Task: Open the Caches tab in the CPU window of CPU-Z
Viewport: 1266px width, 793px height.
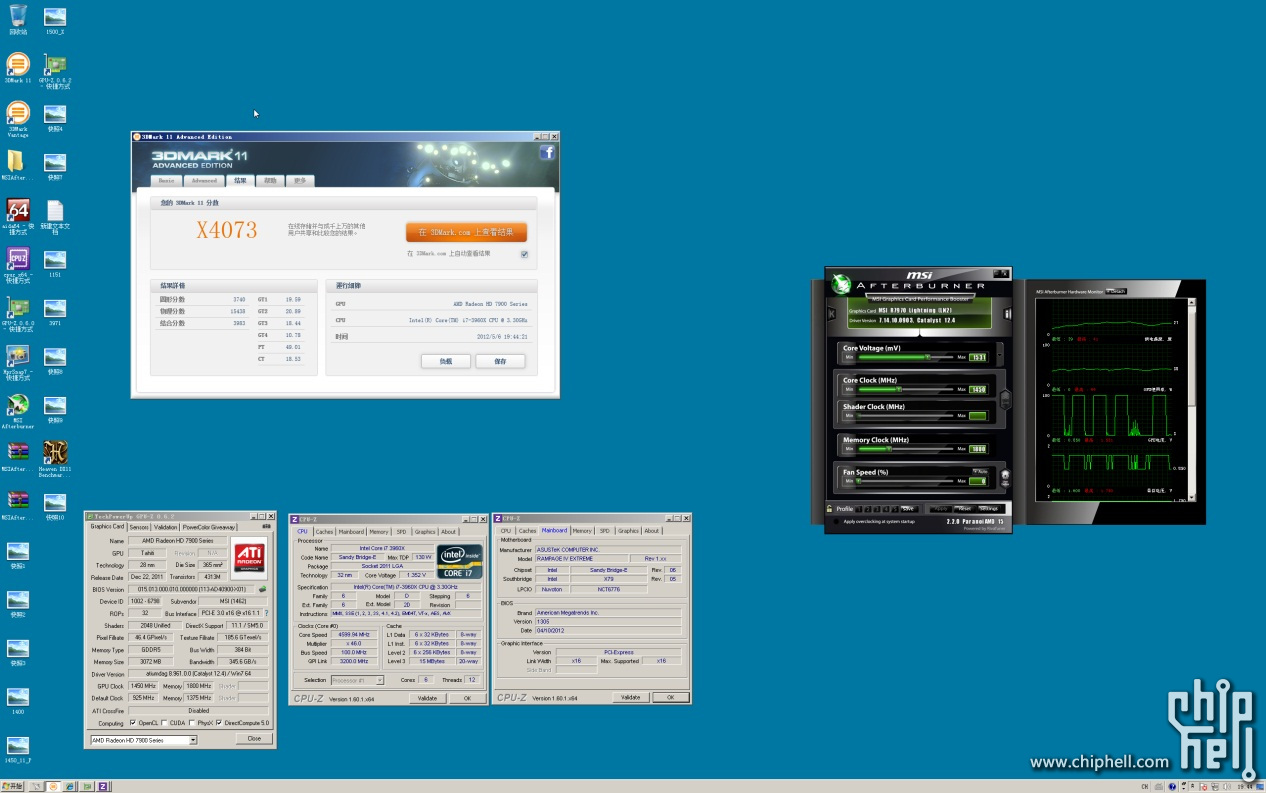Action: 324,532
